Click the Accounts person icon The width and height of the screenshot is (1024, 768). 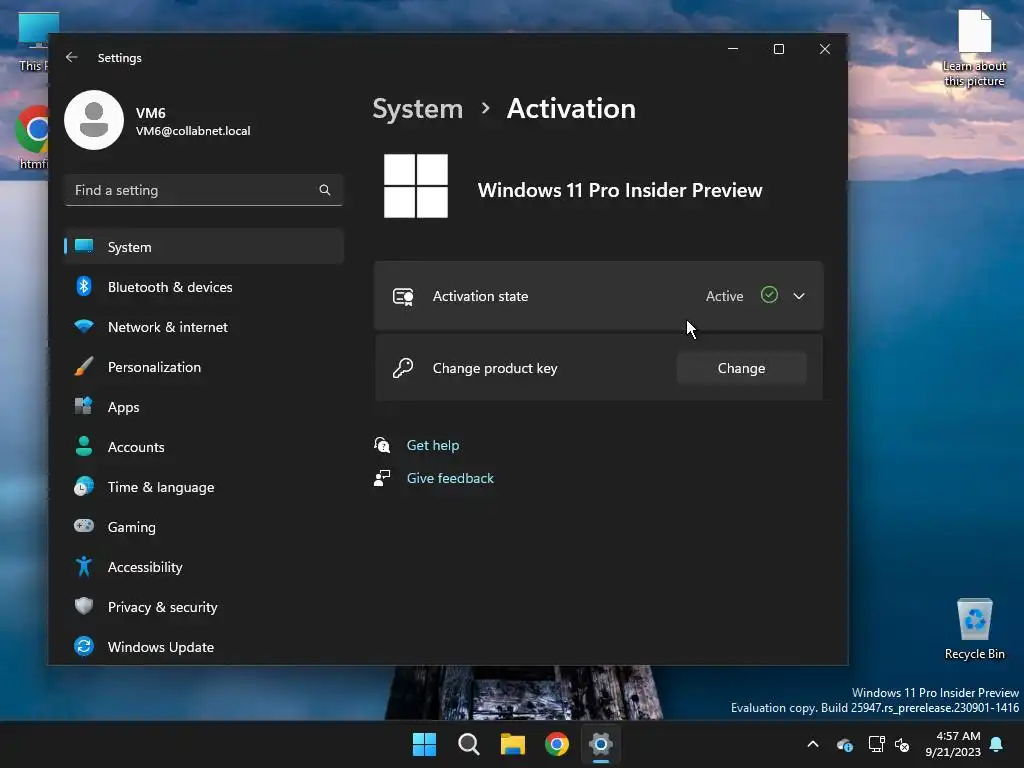click(x=84, y=446)
